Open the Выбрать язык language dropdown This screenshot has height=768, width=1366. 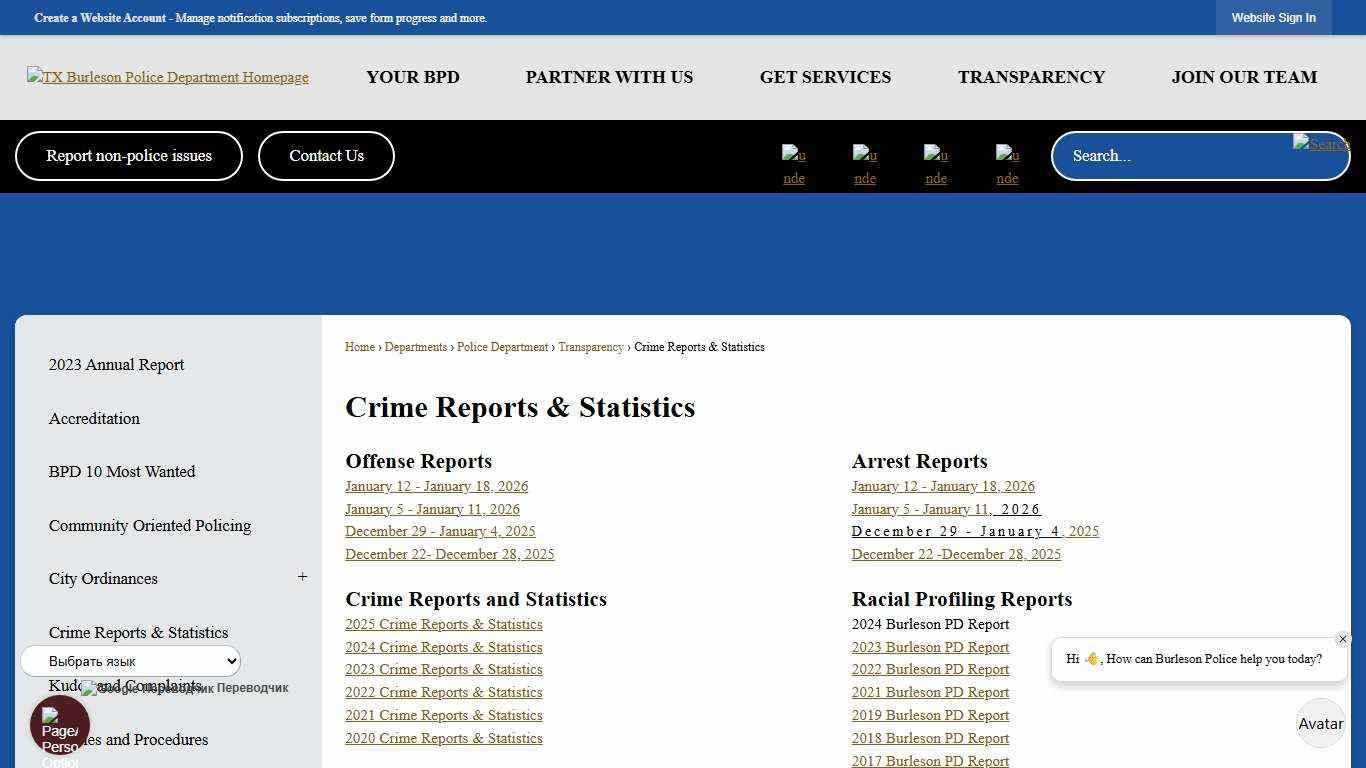(x=130, y=660)
